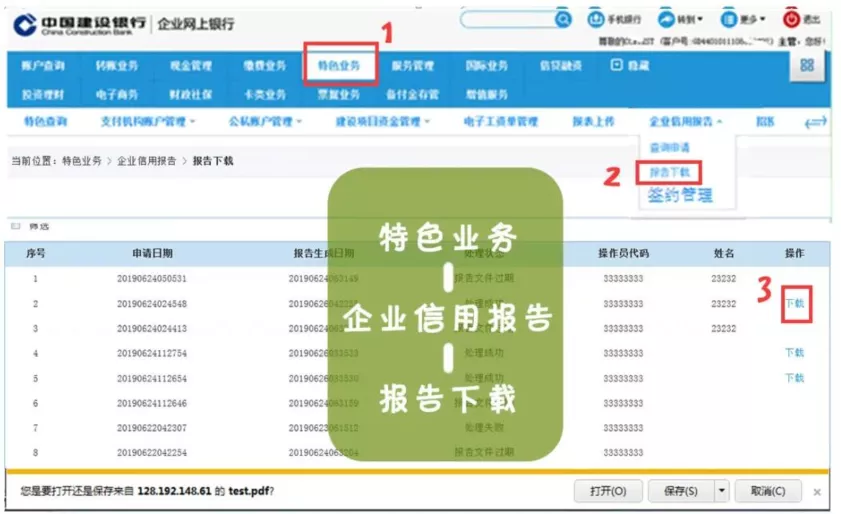Click the 姓名 column header
The width and height of the screenshot is (841, 514).
pos(724,253)
